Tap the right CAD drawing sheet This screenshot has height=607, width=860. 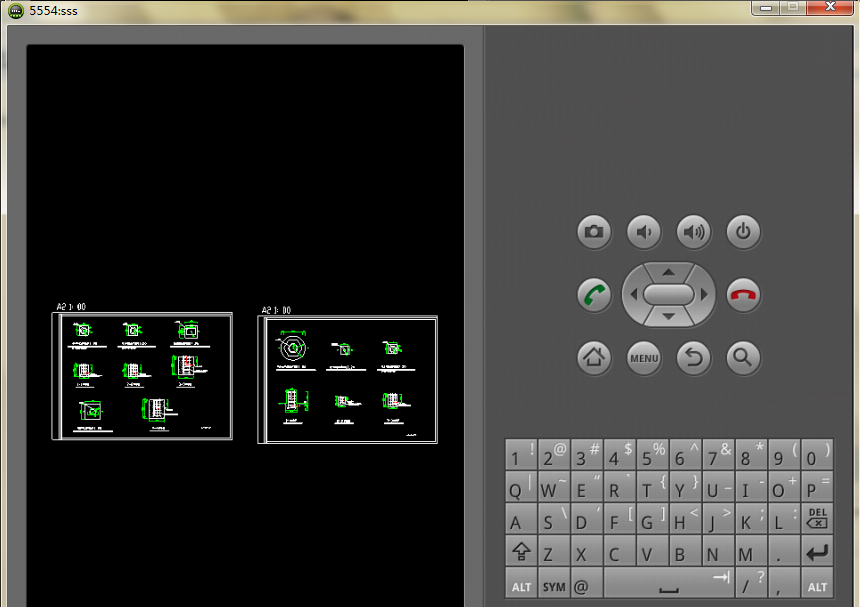tap(349, 381)
